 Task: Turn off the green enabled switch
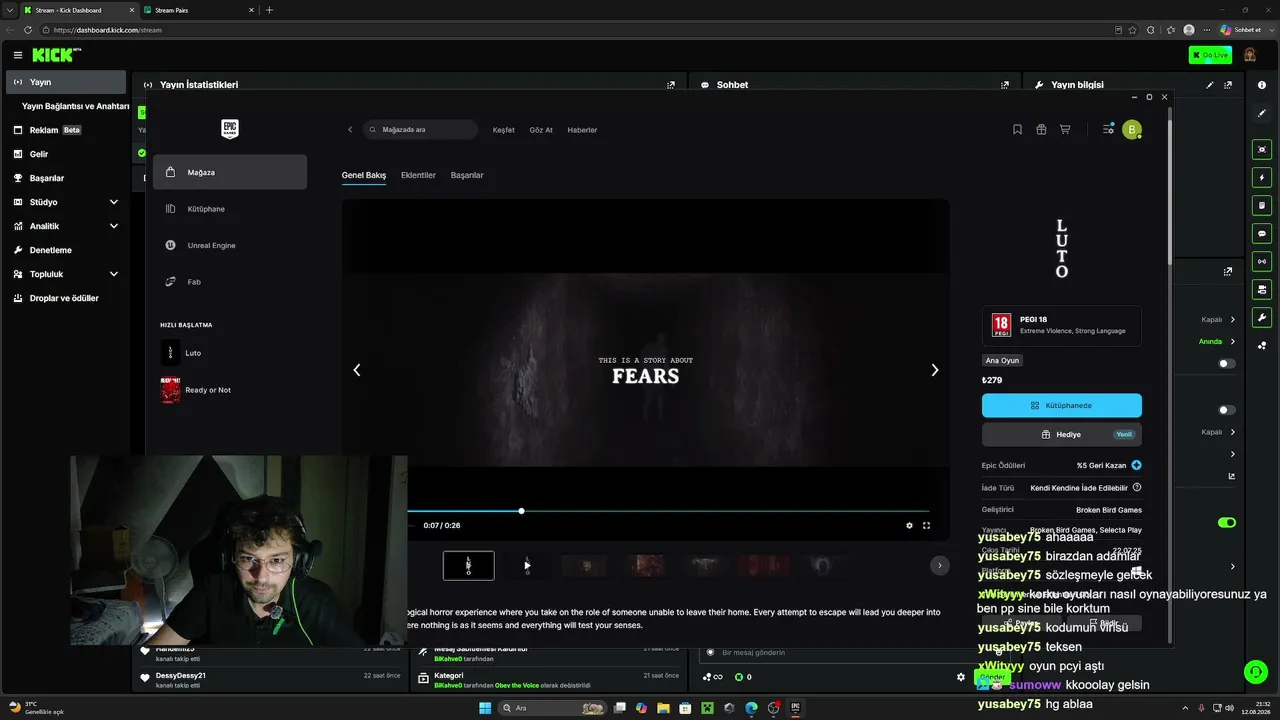1227,522
